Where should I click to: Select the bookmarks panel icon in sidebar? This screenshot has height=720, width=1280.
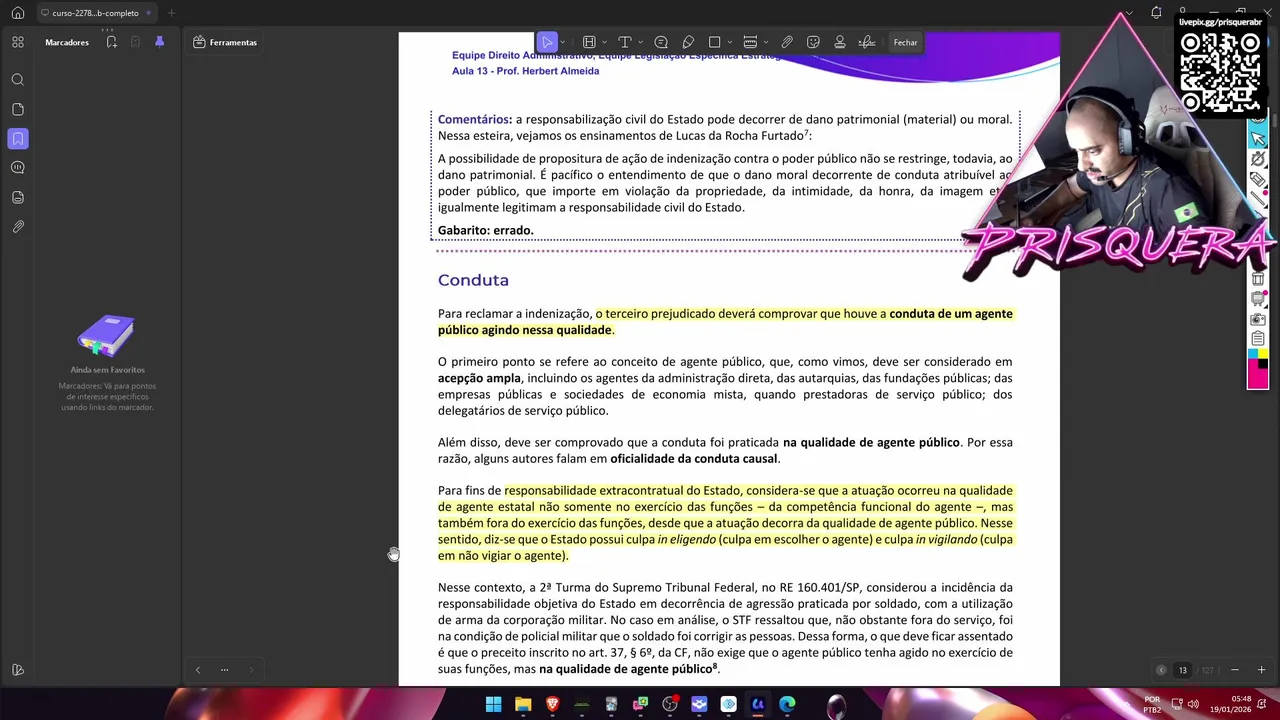[x=18, y=139]
